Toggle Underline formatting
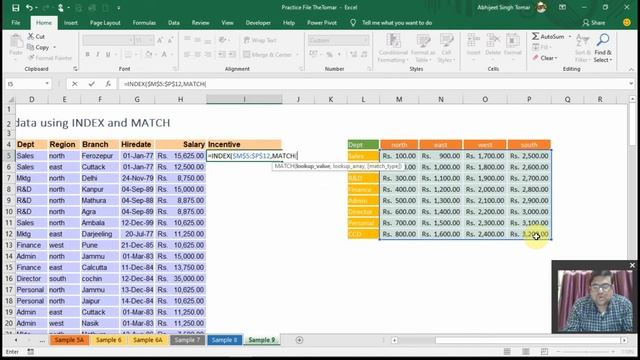The width and height of the screenshot is (640, 360). [108, 54]
